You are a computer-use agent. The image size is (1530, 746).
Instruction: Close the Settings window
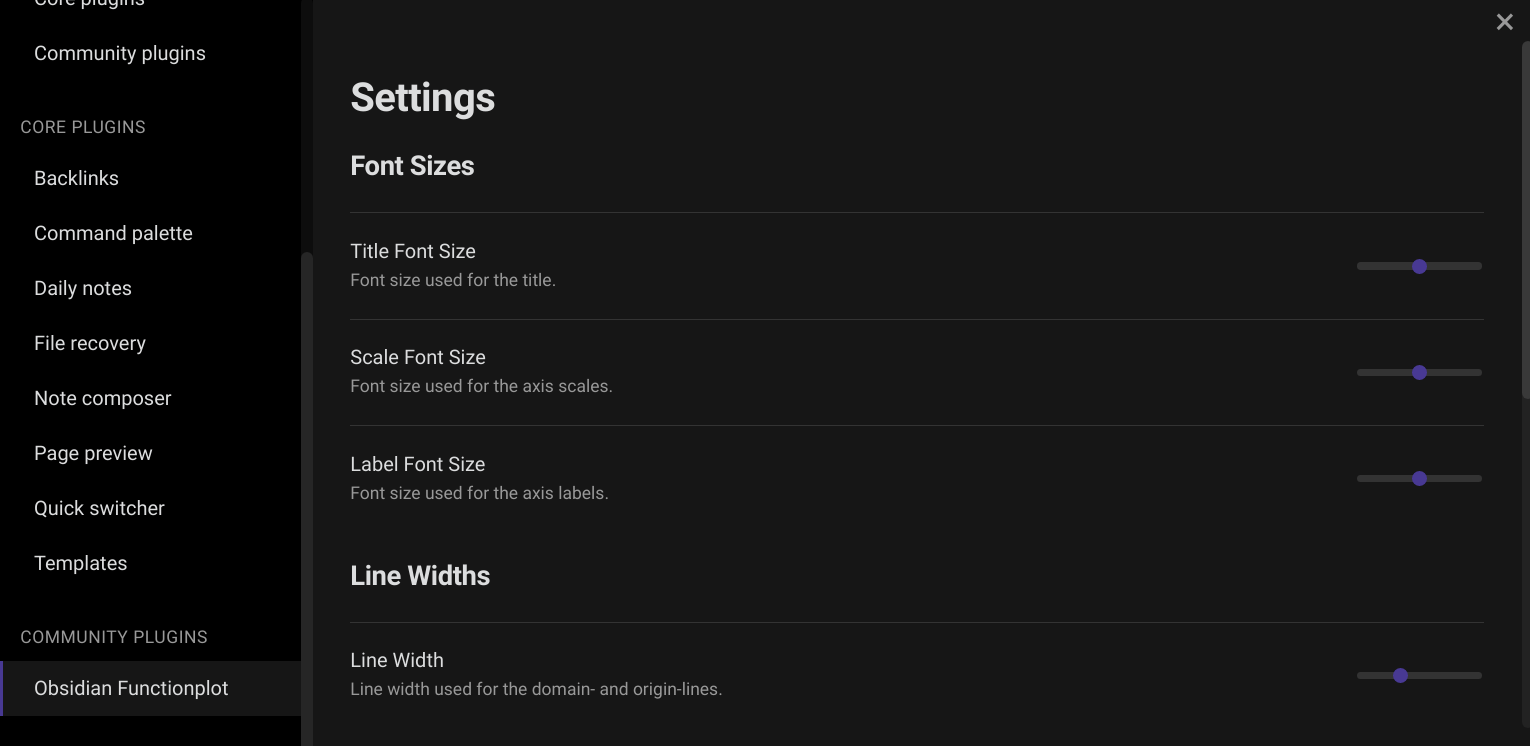[x=1504, y=21]
